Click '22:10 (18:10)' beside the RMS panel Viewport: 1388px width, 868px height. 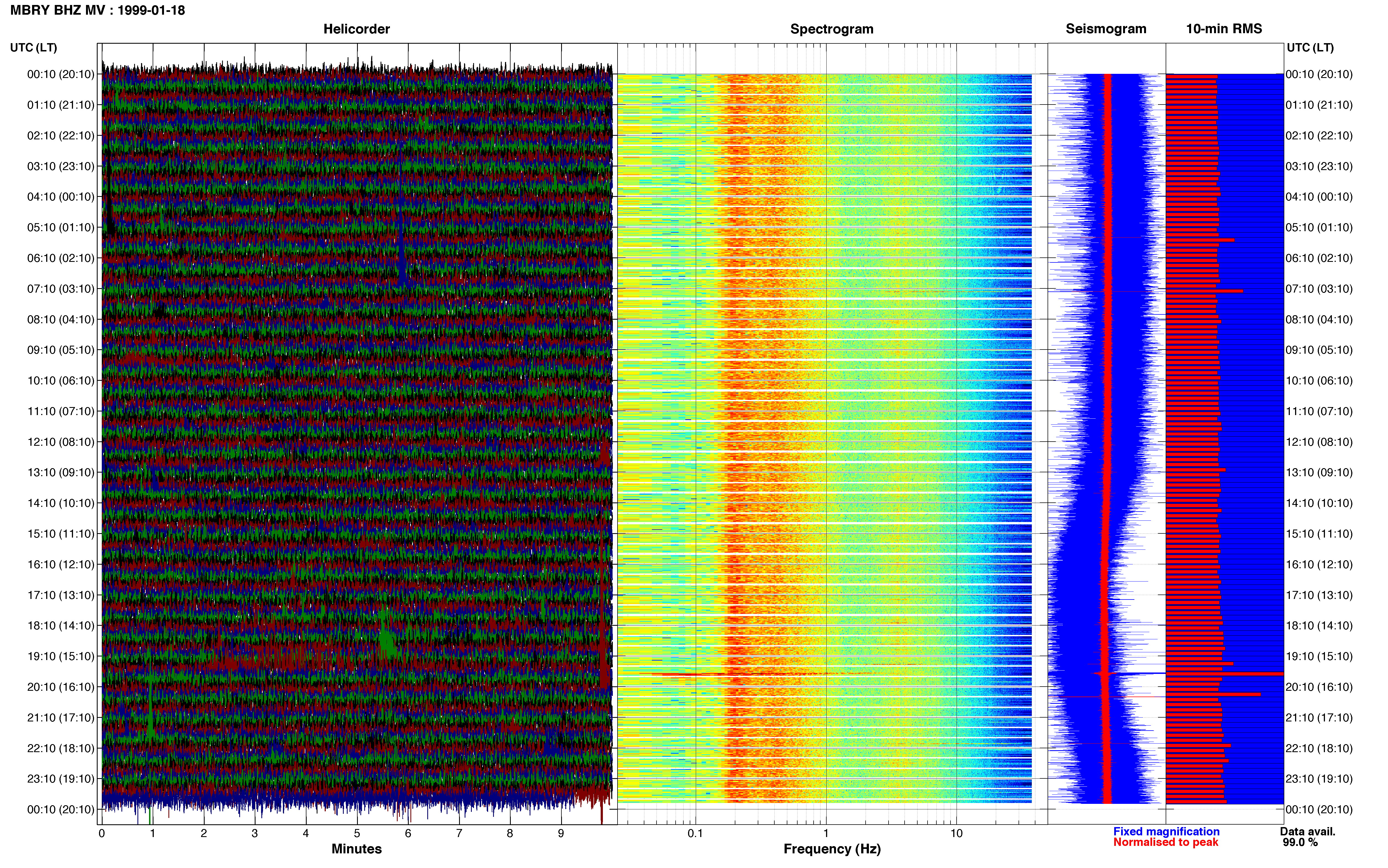coord(1319,748)
